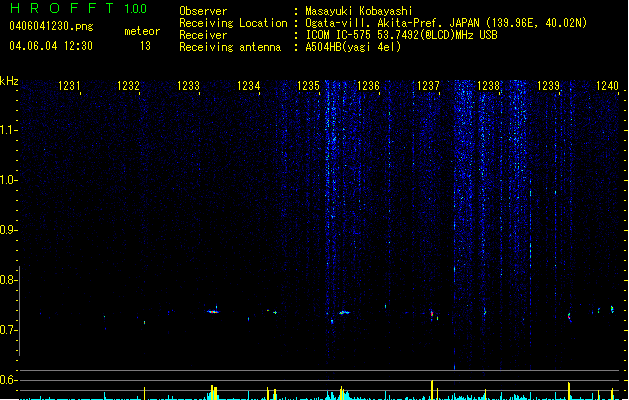Click the meteor count value 13
629x400 pixels.
[x=145, y=46]
